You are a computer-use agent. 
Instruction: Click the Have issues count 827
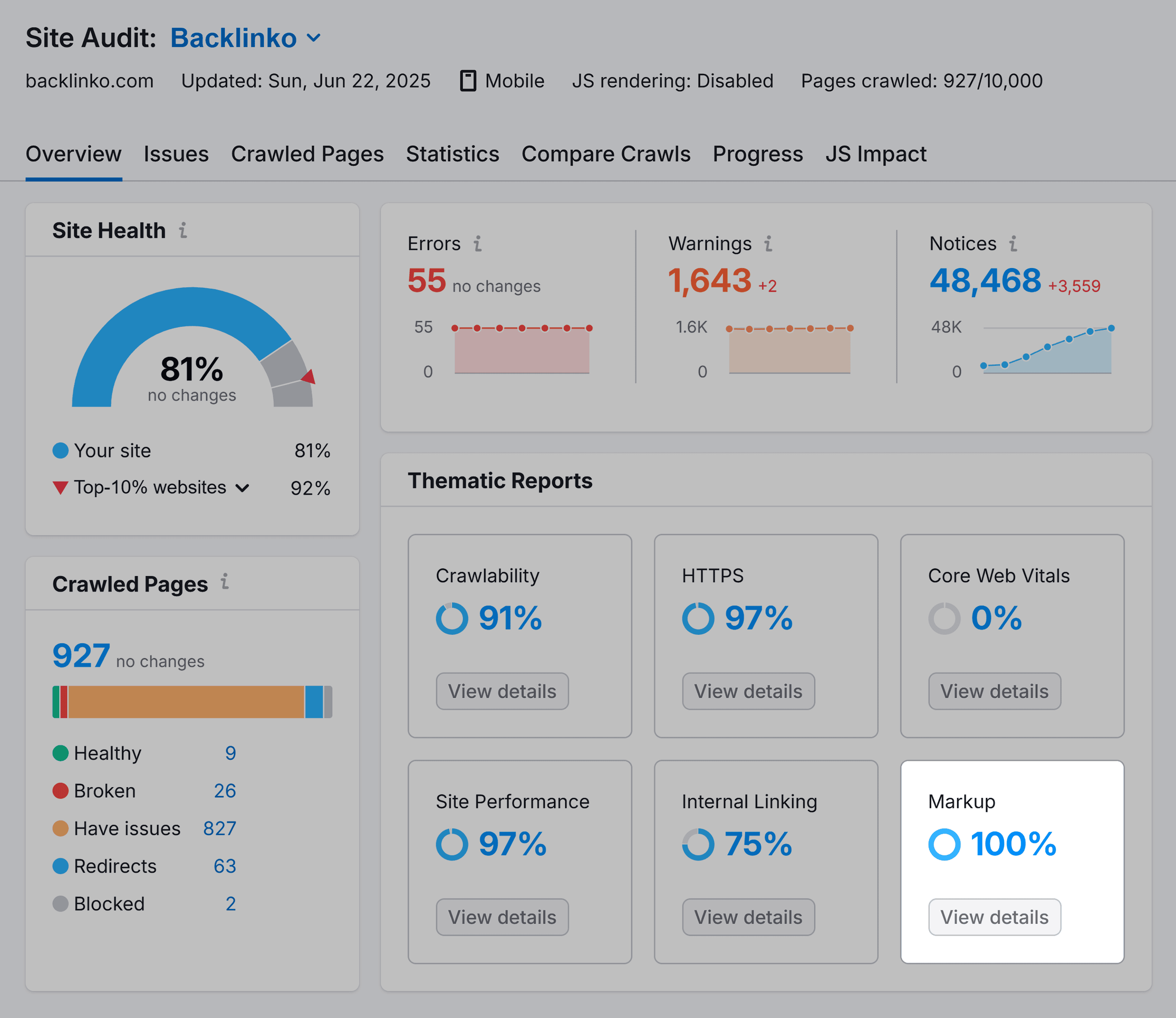[x=220, y=828]
